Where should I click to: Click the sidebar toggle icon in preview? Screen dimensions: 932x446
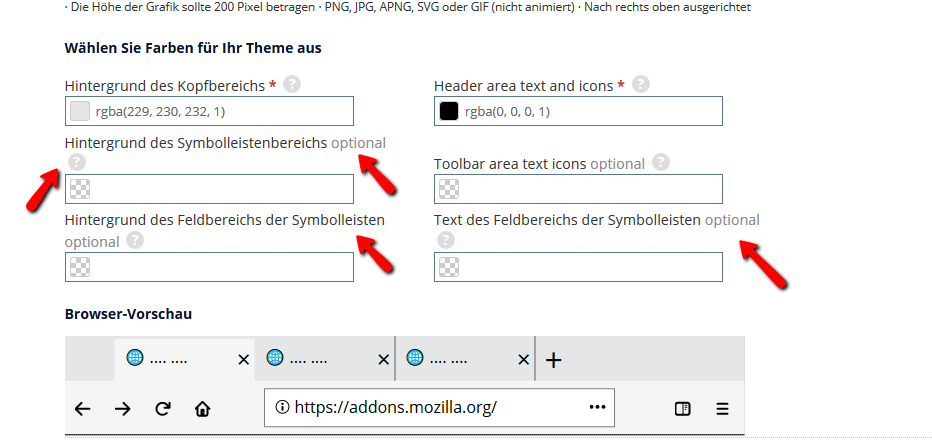tap(683, 409)
